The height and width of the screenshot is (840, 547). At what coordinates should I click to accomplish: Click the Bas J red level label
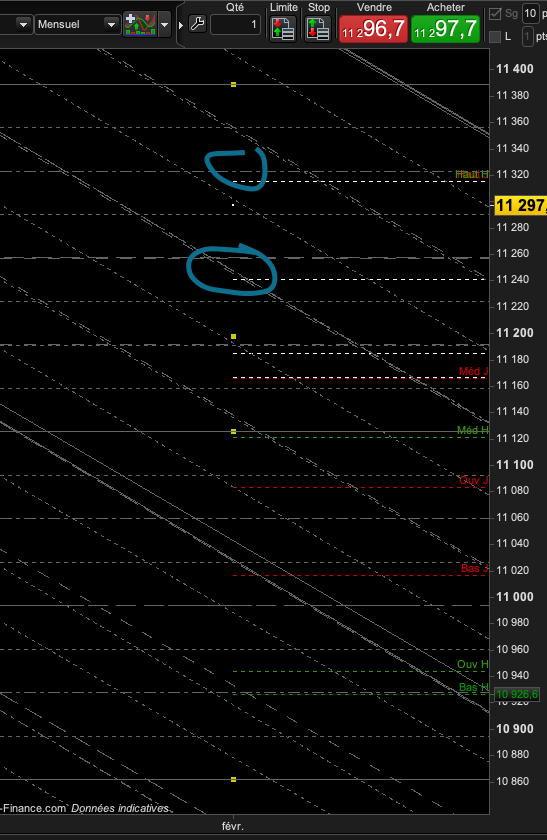pyautogui.click(x=474, y=568)
